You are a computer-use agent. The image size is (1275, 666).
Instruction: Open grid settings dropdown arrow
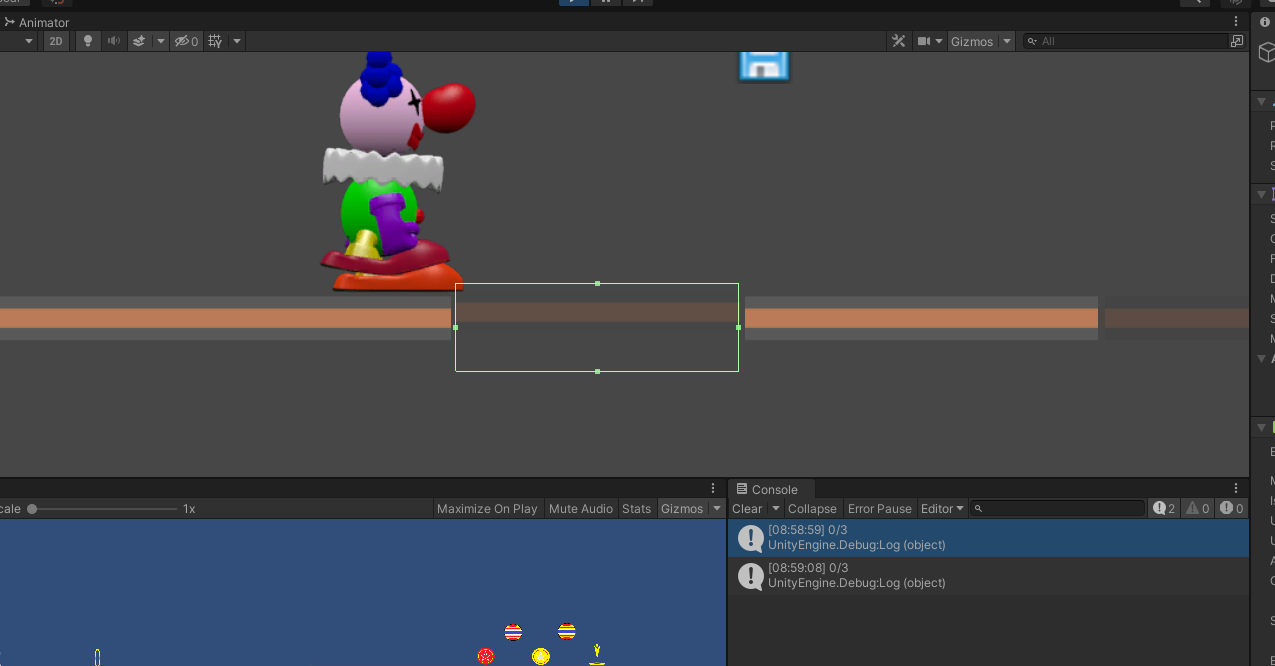(x=237, y=41)
